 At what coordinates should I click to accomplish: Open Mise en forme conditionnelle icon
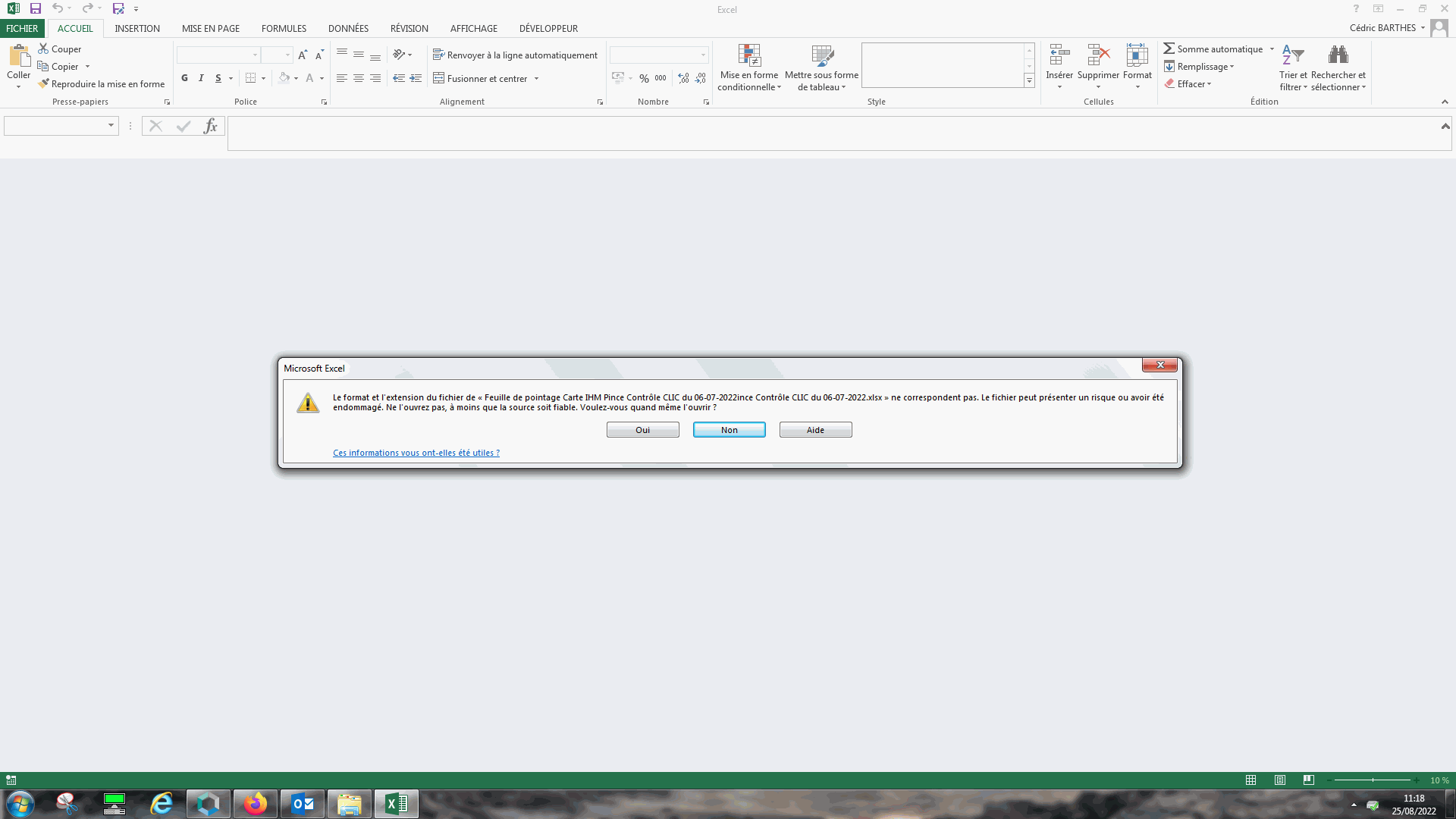748,55
